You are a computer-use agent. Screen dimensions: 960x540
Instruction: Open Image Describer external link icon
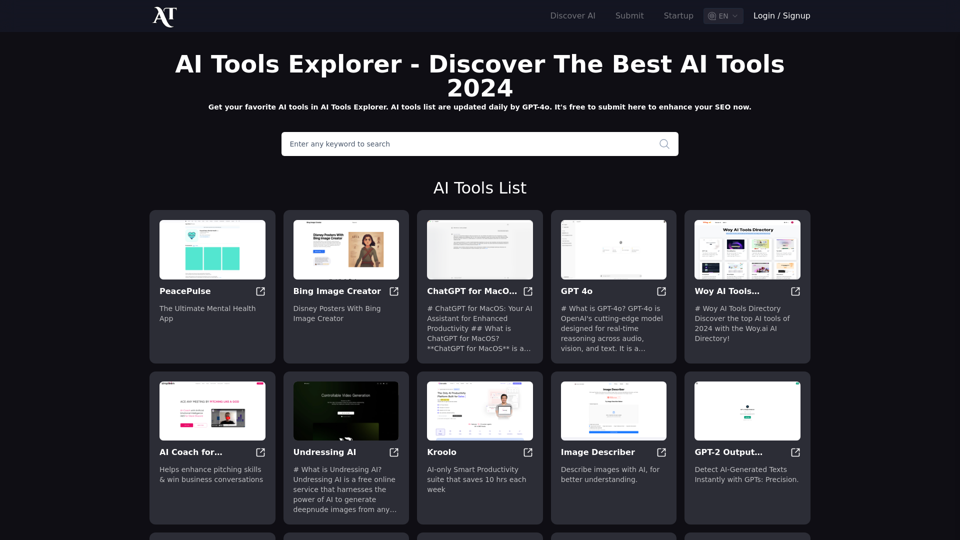(x=661, y=452)
